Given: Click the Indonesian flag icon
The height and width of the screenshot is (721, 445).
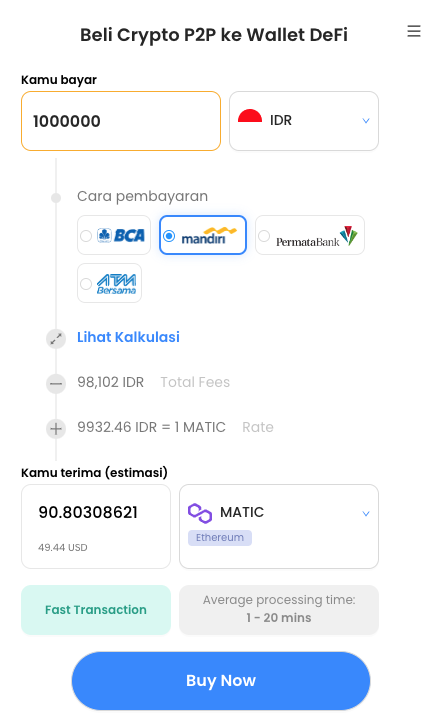Looking at the screenshot, I should click(250, 116).
